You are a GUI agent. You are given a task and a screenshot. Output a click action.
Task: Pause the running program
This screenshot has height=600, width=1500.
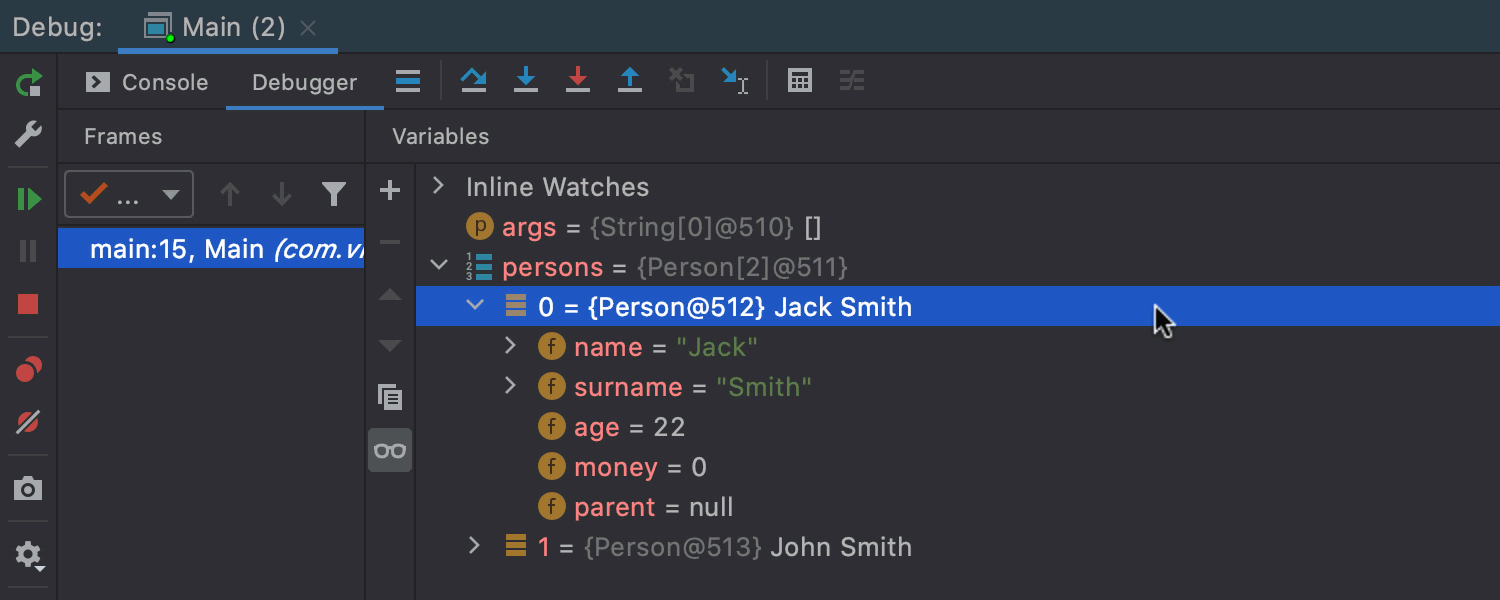pyautogui.click(x=29, y=251)
